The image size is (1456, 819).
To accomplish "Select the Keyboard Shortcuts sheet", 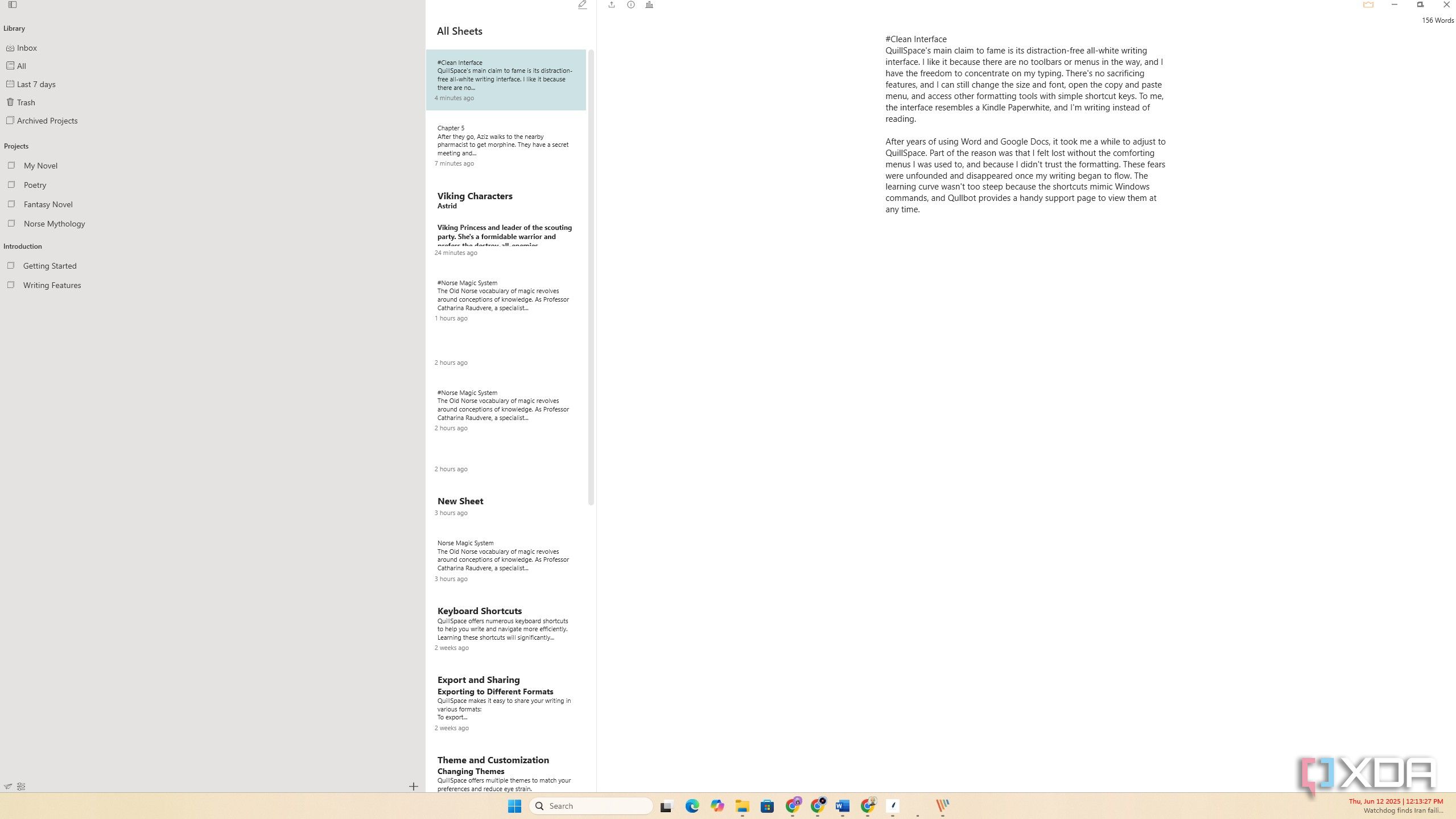I will pyautogui.click(x=506, y=629).
